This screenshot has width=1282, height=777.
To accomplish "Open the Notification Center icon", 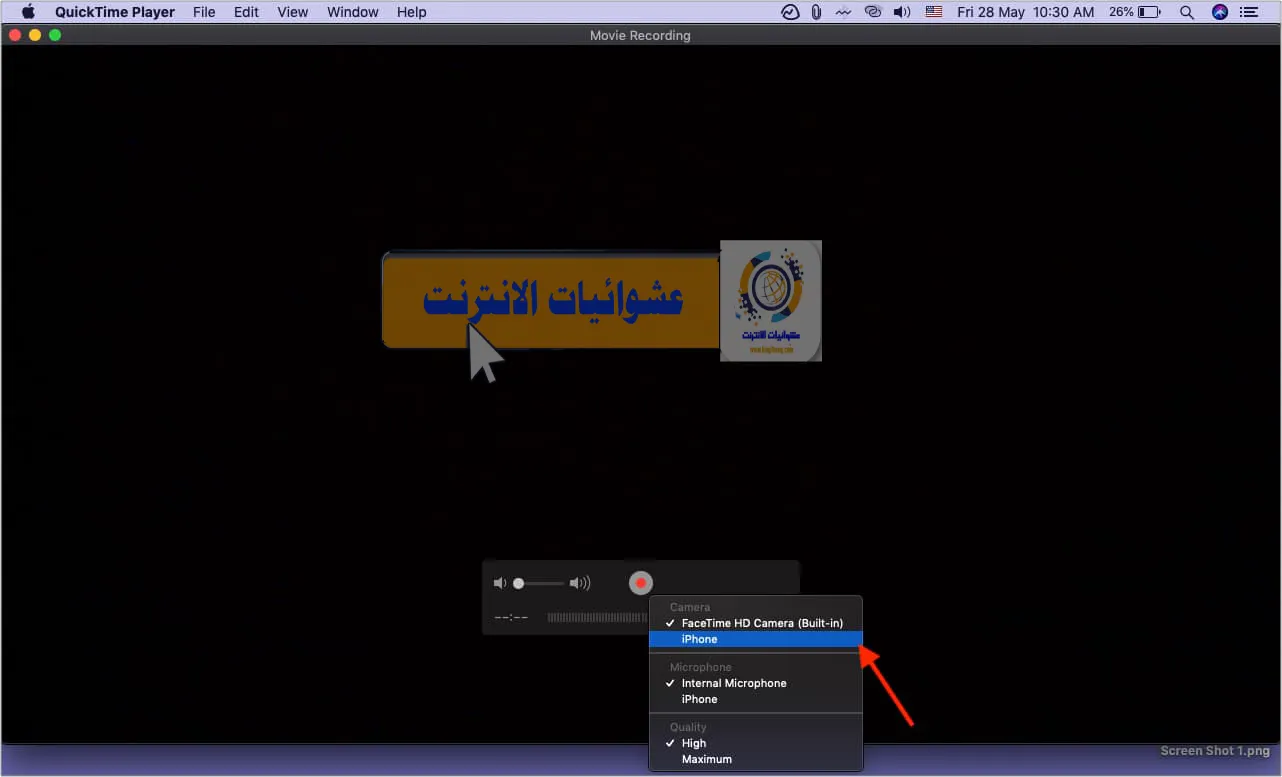I will pos(1249,12).
